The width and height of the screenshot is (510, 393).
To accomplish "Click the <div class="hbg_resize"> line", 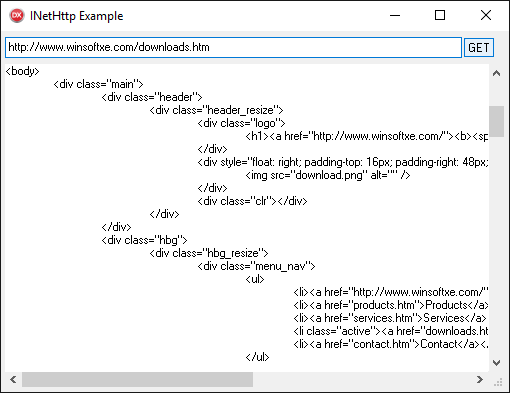I will (x=209, y=253).
